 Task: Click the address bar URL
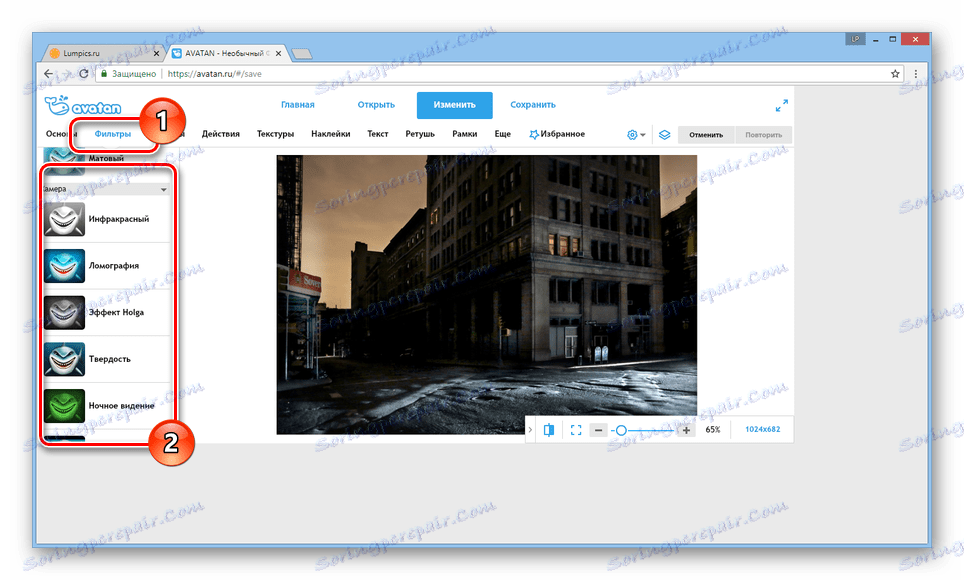(x=215, y=74)
